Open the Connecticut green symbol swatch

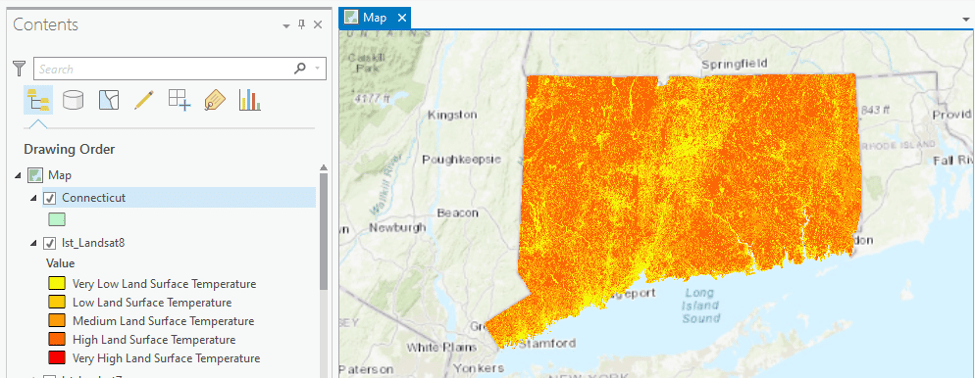click(57, 219)
